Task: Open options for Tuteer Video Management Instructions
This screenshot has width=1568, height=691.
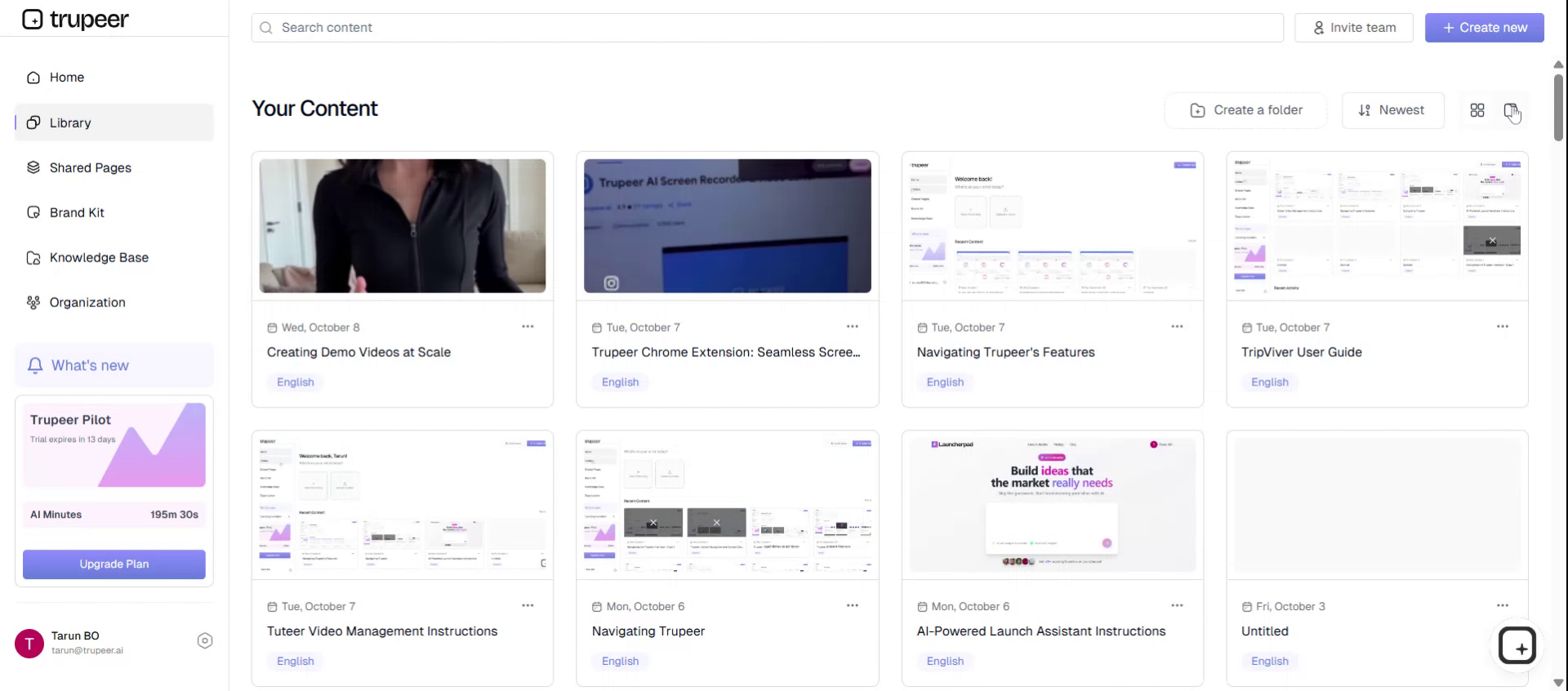Action: [528, 606]
